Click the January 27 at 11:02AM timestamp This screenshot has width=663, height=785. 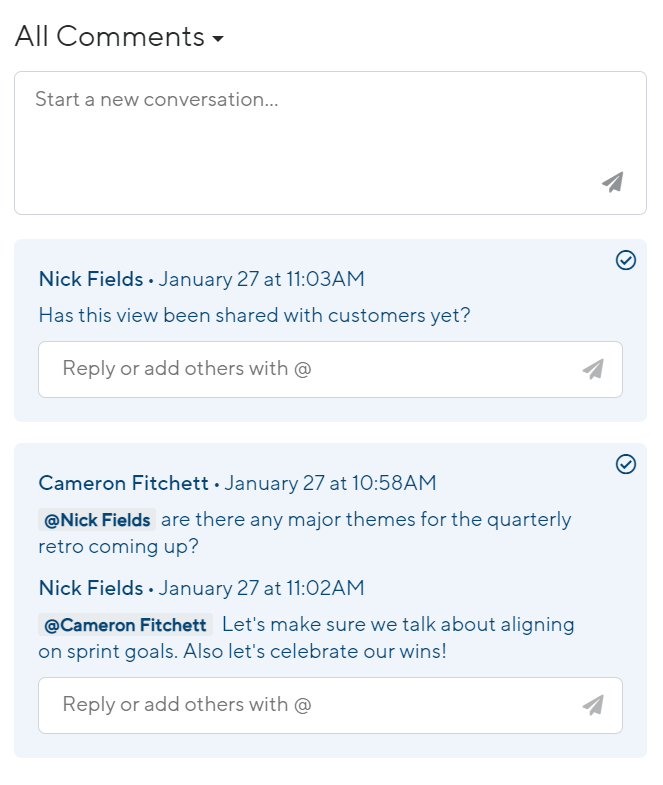click(261, 587)
